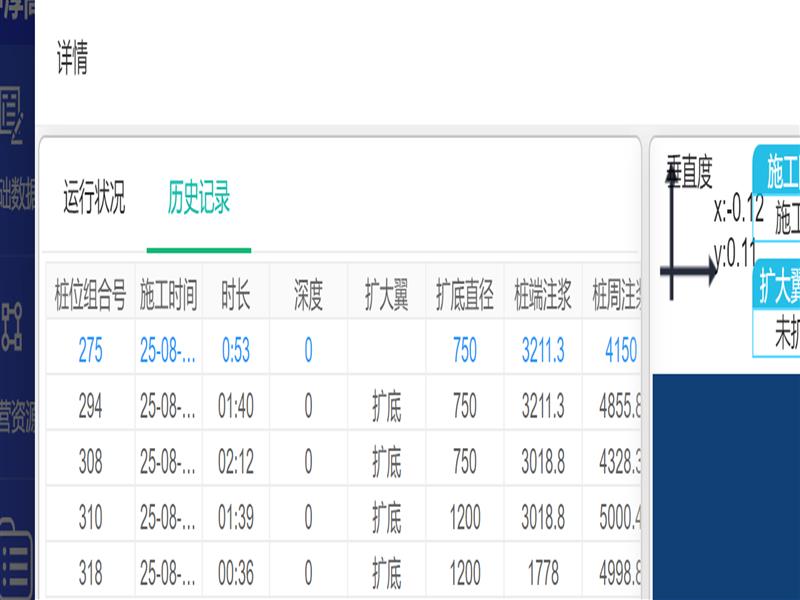Click pile group 310 cell
This screenshot has width=800, height=600.
point(90,517)
